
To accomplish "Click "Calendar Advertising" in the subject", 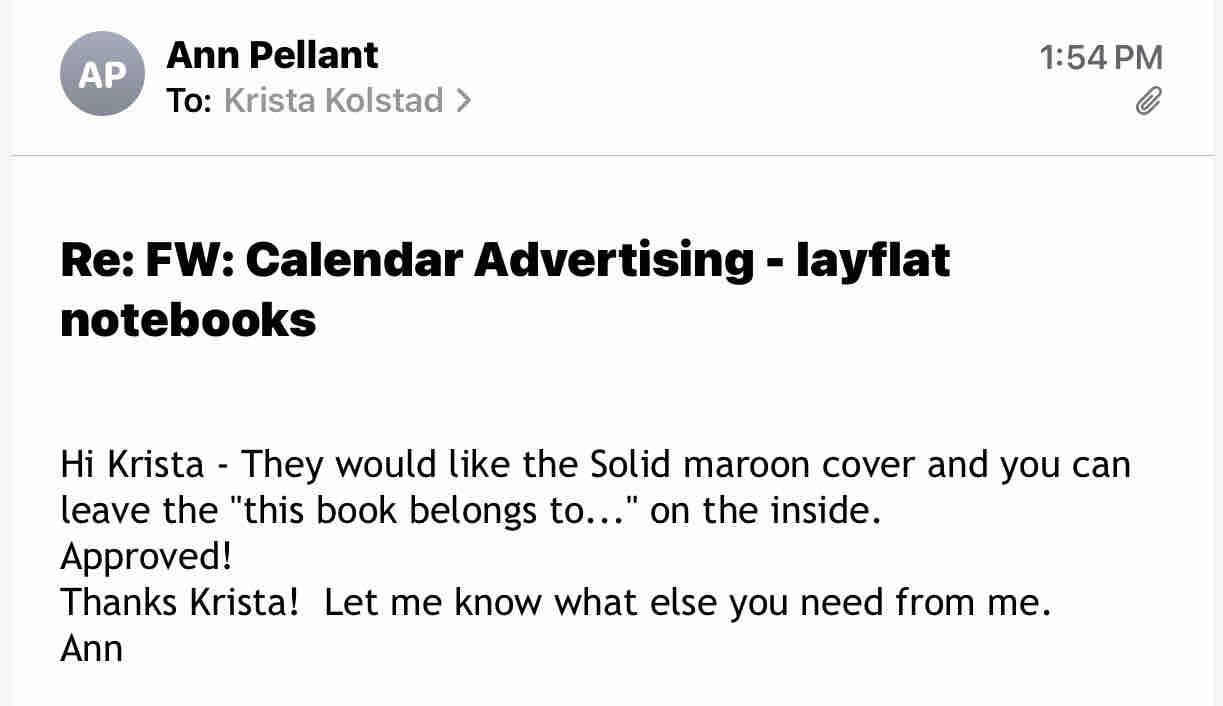I will click(500, 260).
